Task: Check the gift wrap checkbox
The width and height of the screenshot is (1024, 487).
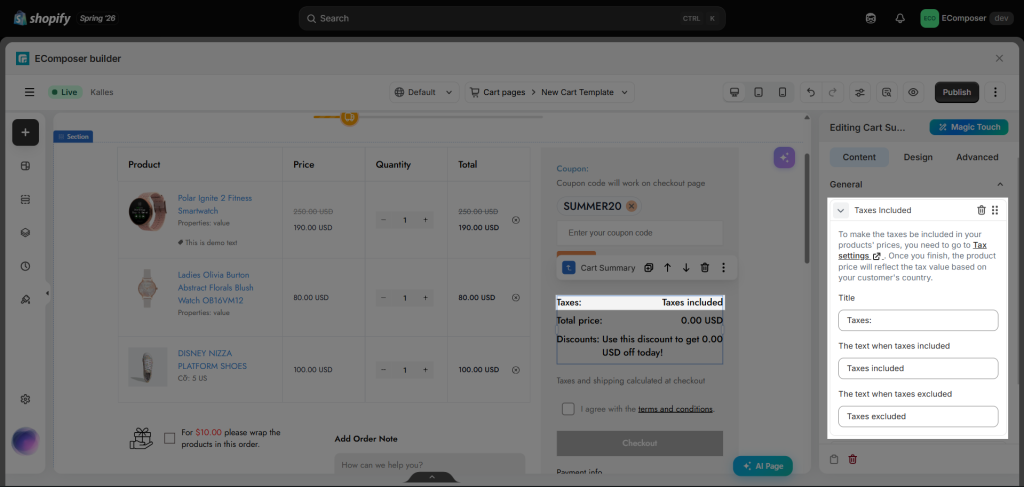Action: pyautogui.click(x=170, y=438)
